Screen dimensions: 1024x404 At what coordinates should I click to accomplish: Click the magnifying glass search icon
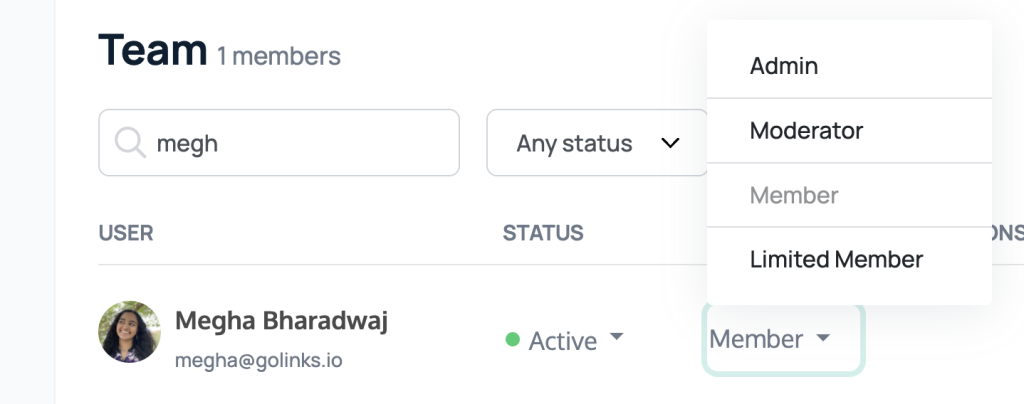coord(130,142)
